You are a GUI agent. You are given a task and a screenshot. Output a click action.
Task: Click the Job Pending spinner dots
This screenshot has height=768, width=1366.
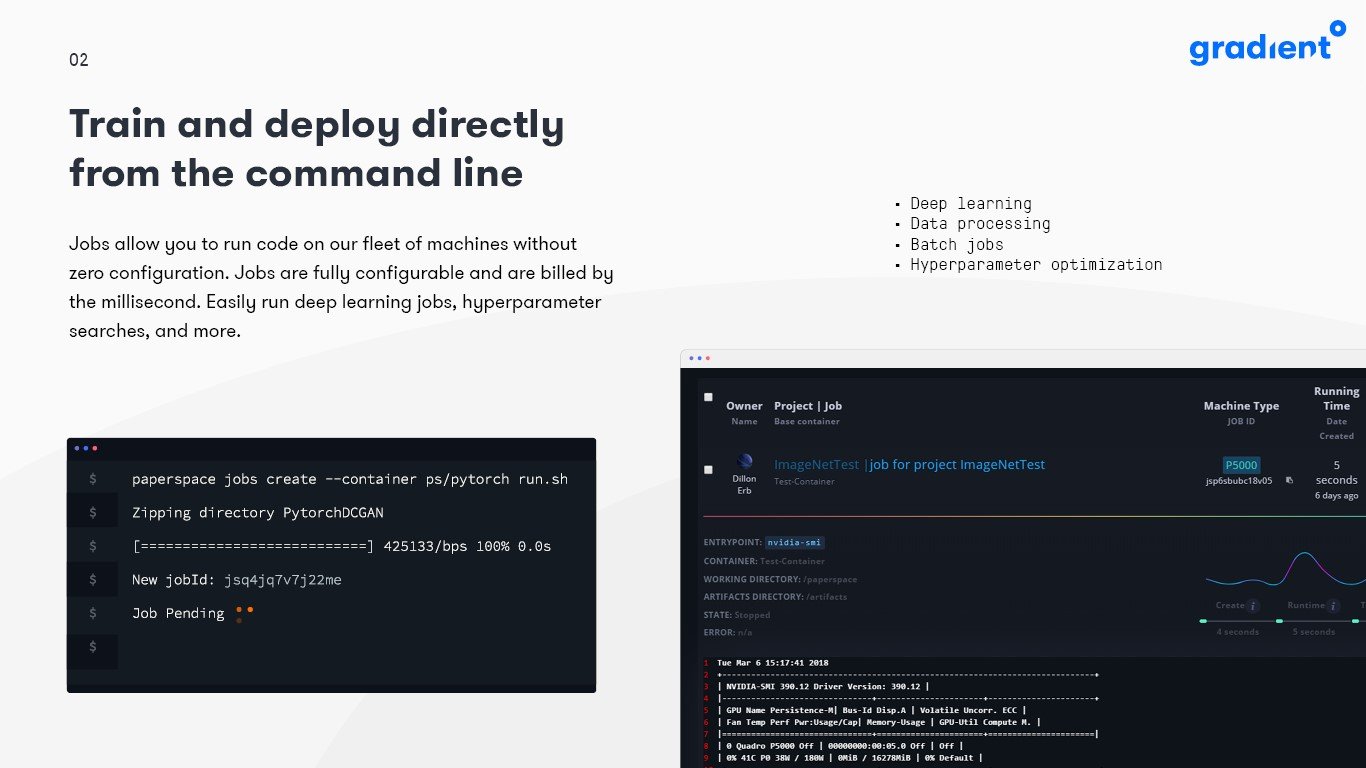244,613
